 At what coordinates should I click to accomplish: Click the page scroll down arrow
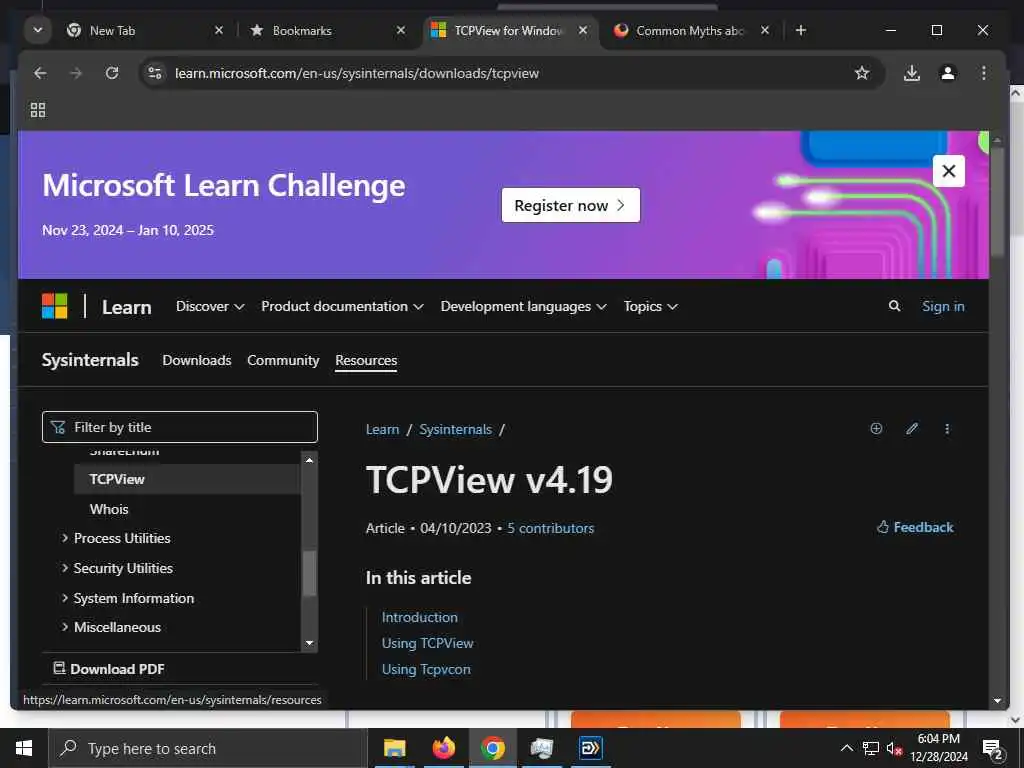pos(997,701)
